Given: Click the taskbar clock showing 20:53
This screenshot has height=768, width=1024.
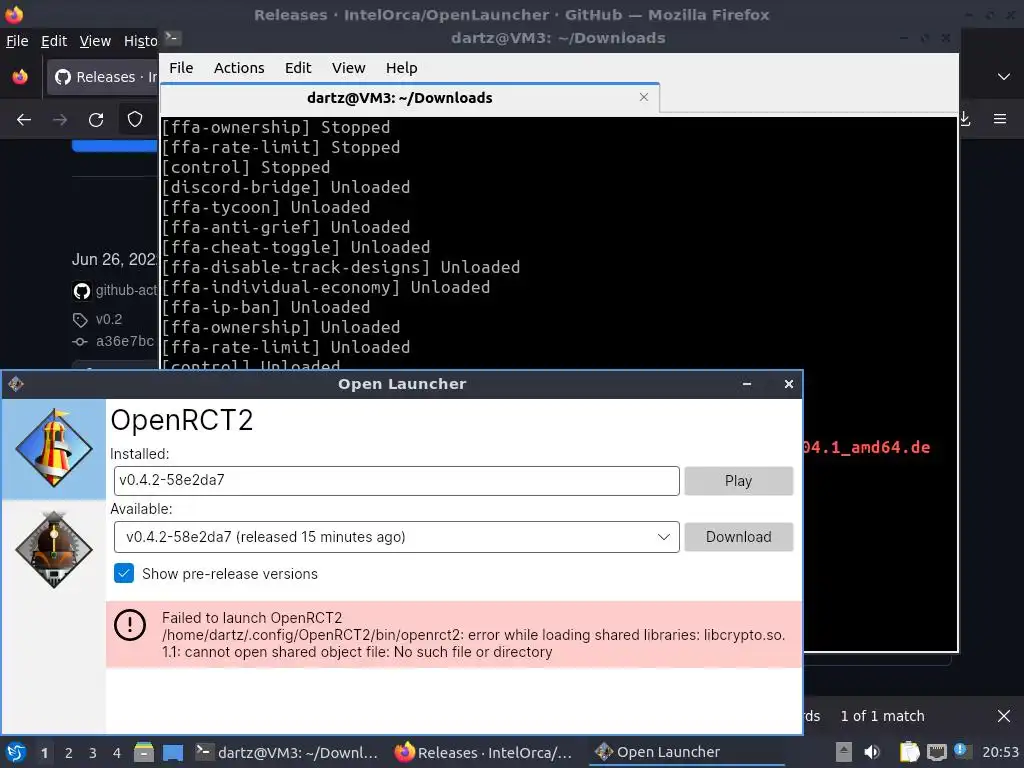Looking at the screenshot, I should coord(1000,752).
